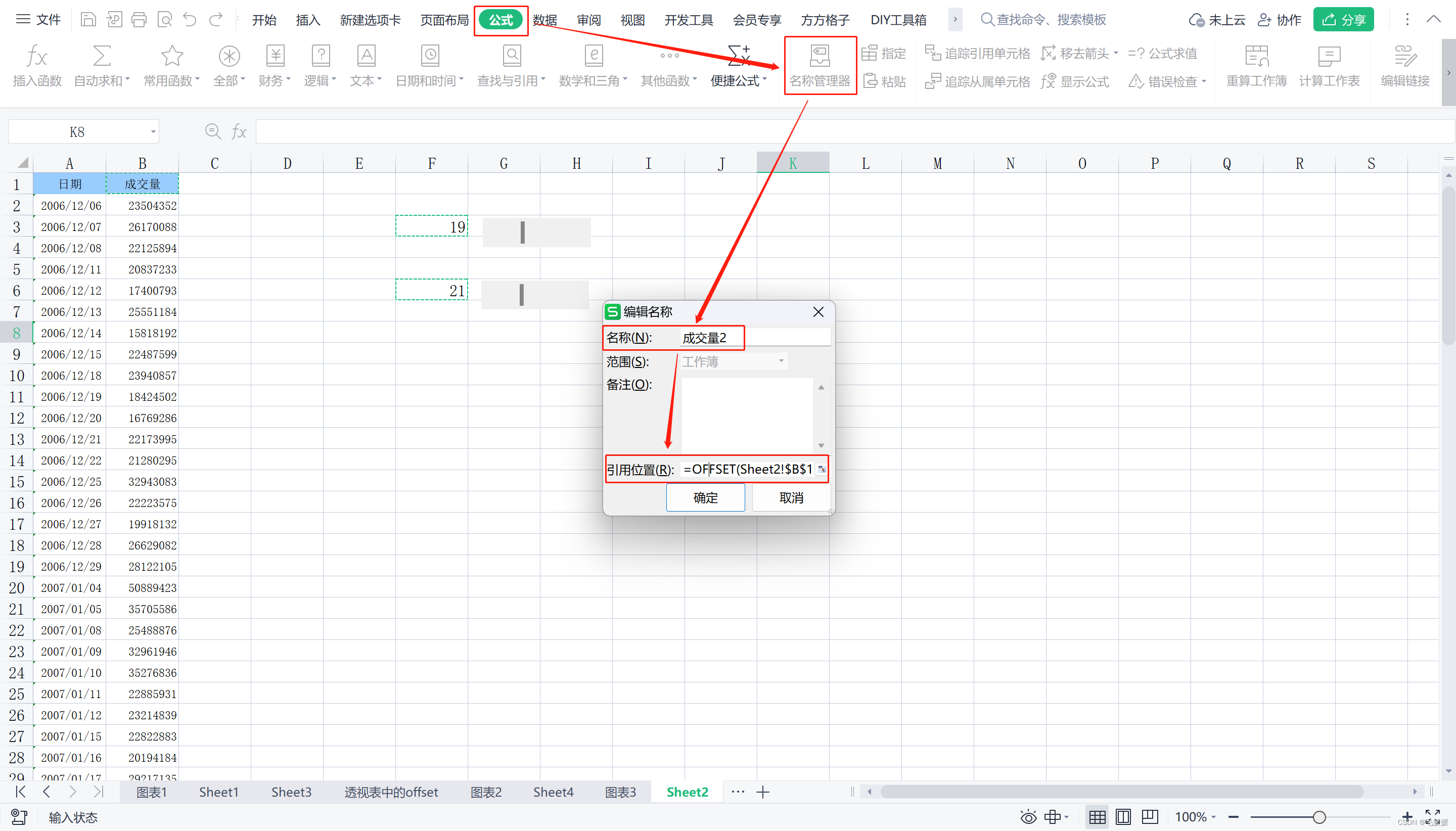Click Trace Dependents (追踪从属单元格)
Viewport: 1456px width, 831px height.
[977, 81]
